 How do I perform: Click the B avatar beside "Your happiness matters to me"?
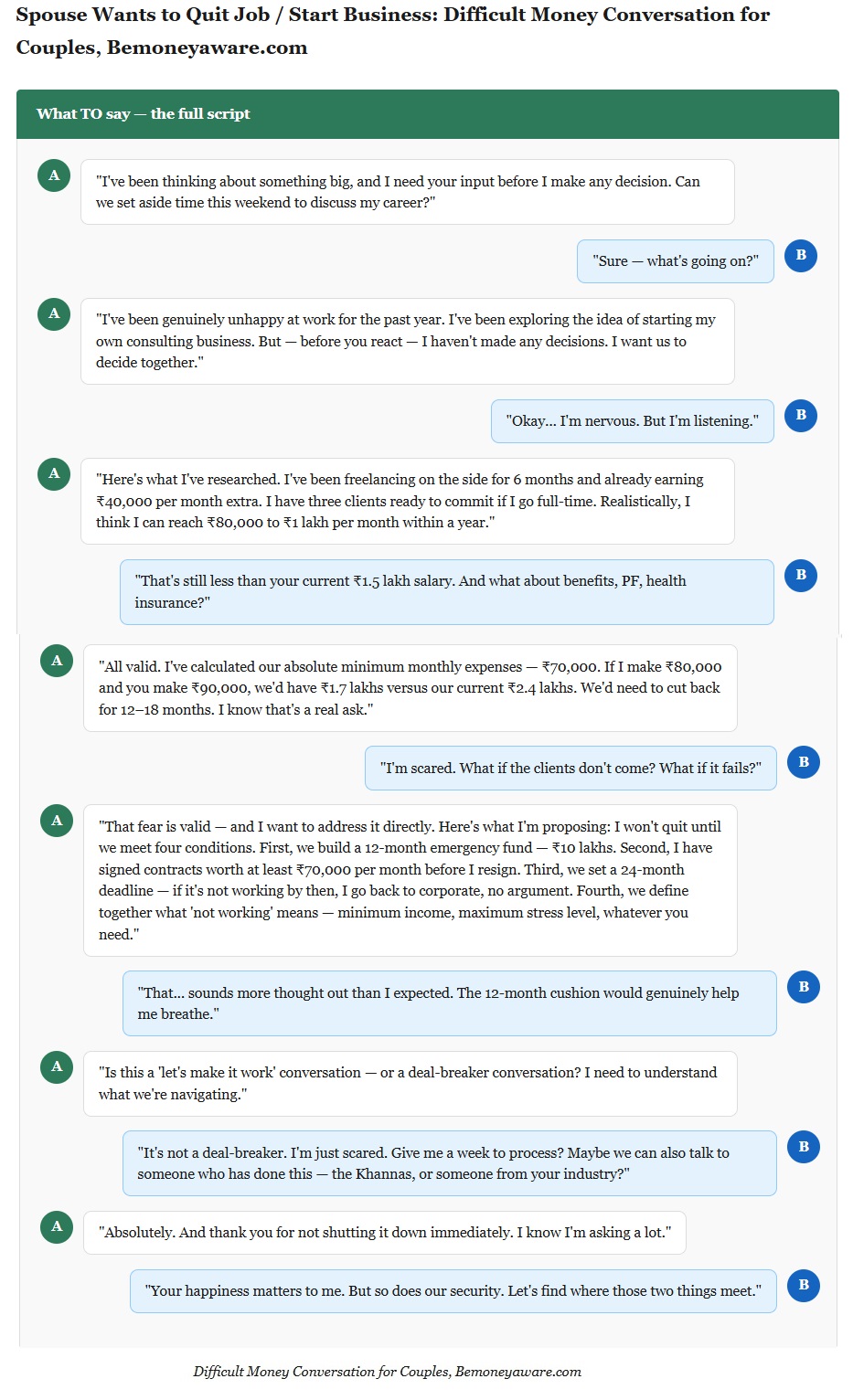point(804,1285)
